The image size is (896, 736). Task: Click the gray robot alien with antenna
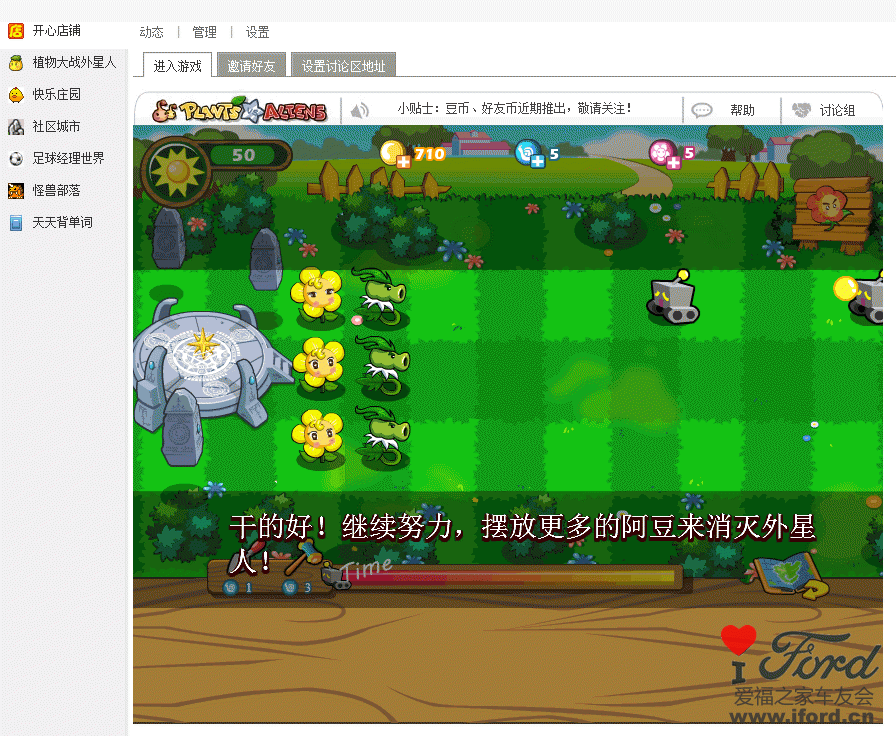coord(673,297)
